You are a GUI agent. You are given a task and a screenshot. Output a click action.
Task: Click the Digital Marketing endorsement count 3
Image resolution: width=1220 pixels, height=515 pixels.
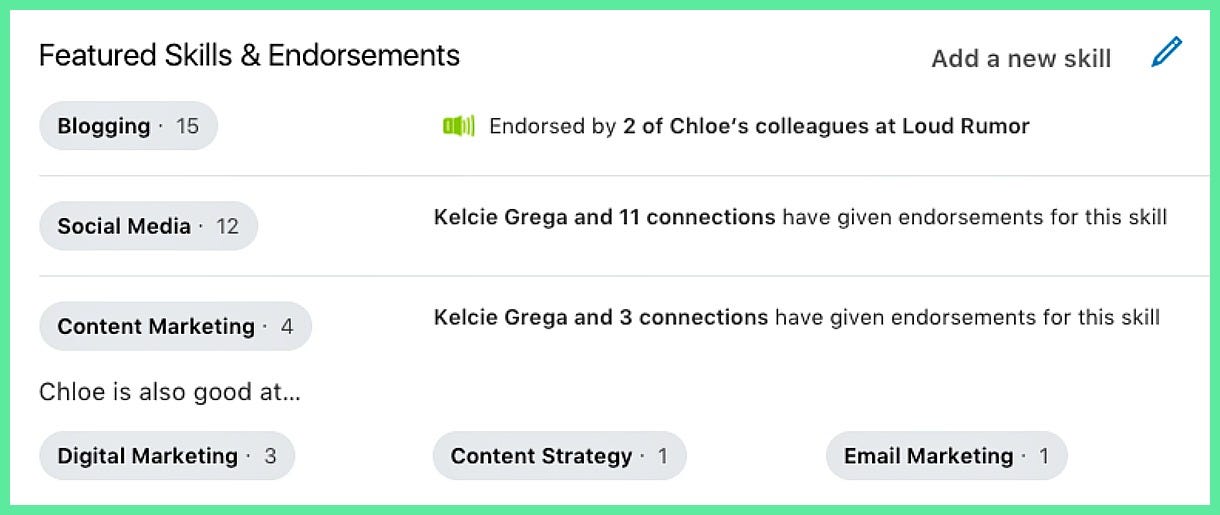click(270, 456)
